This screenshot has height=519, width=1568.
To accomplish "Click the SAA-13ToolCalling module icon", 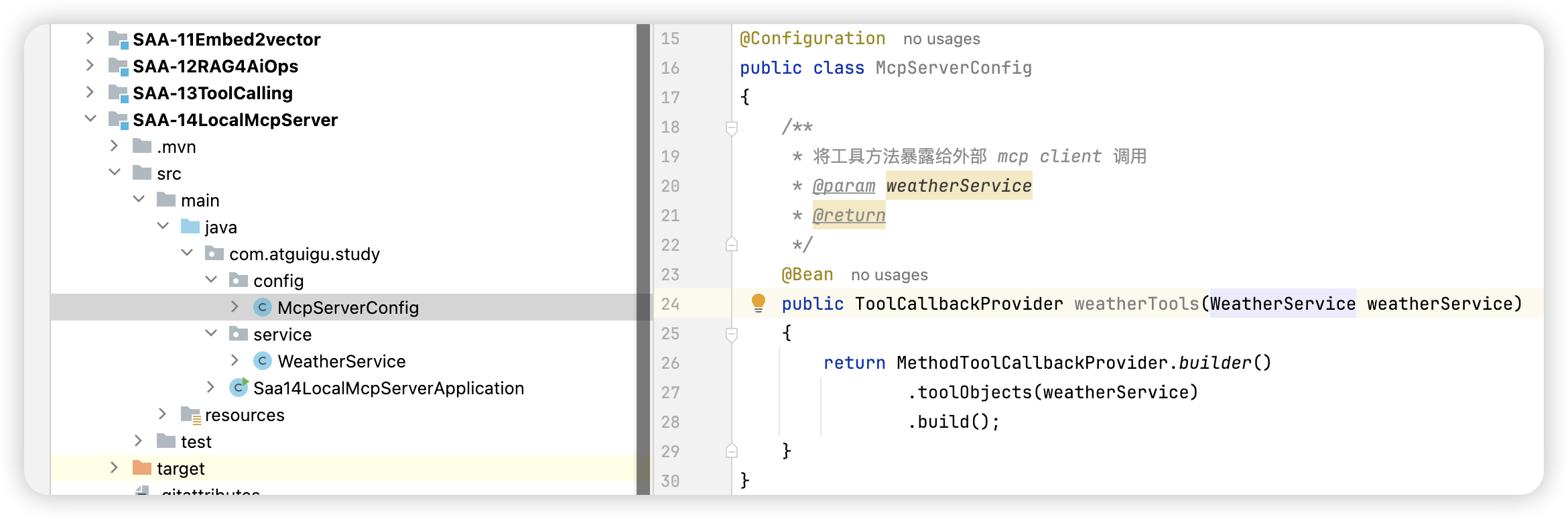I will point(119,93).
